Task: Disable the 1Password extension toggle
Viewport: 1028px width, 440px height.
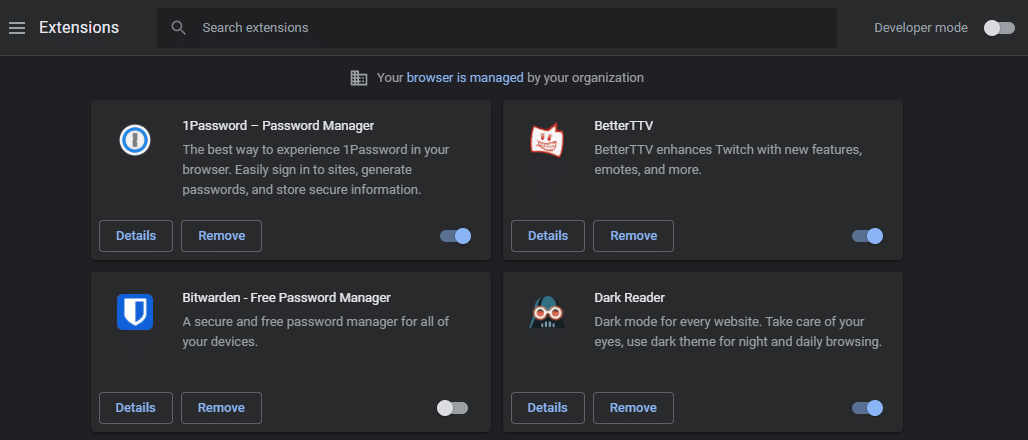Action: [x=456, y=236]
